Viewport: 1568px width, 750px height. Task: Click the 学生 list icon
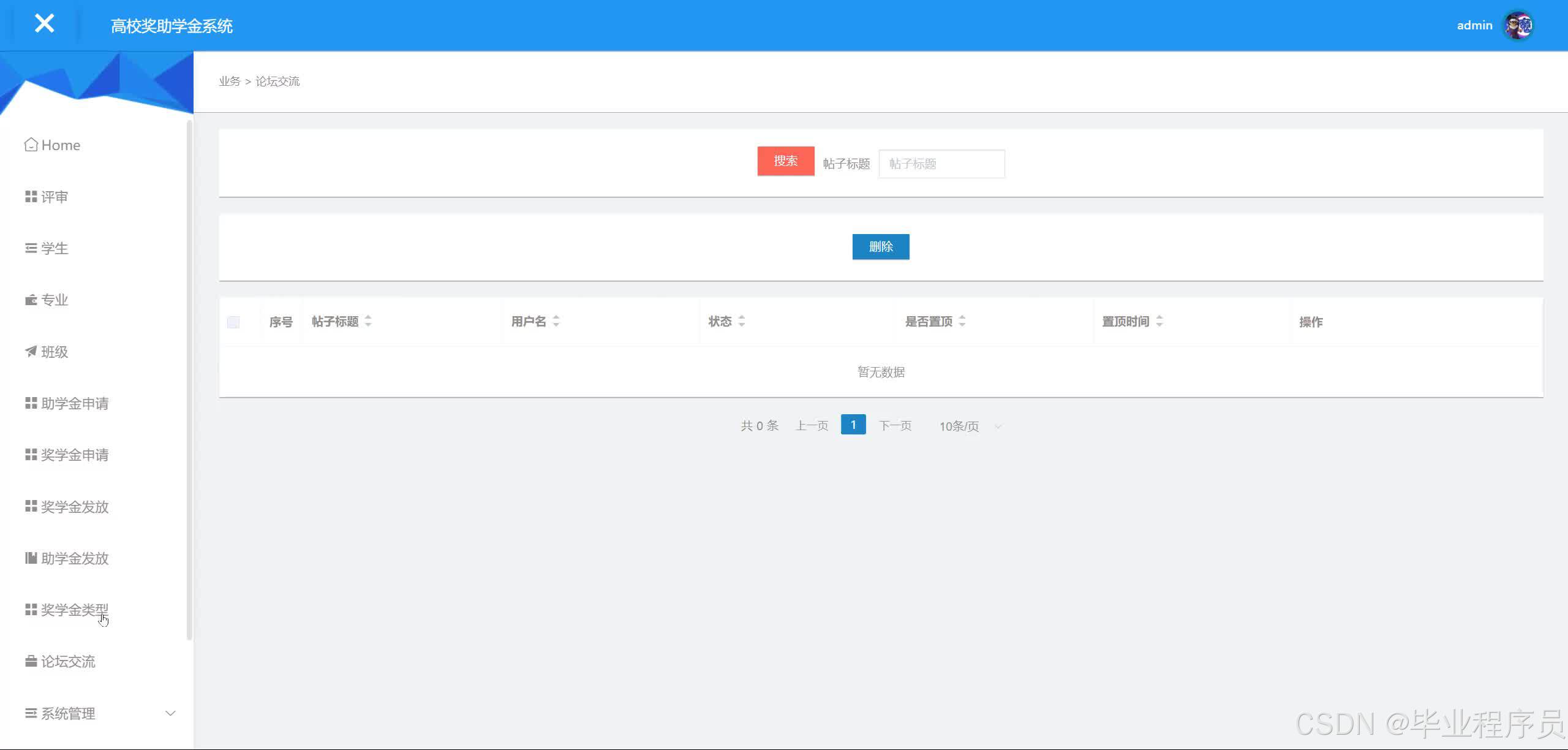[31, 248]
